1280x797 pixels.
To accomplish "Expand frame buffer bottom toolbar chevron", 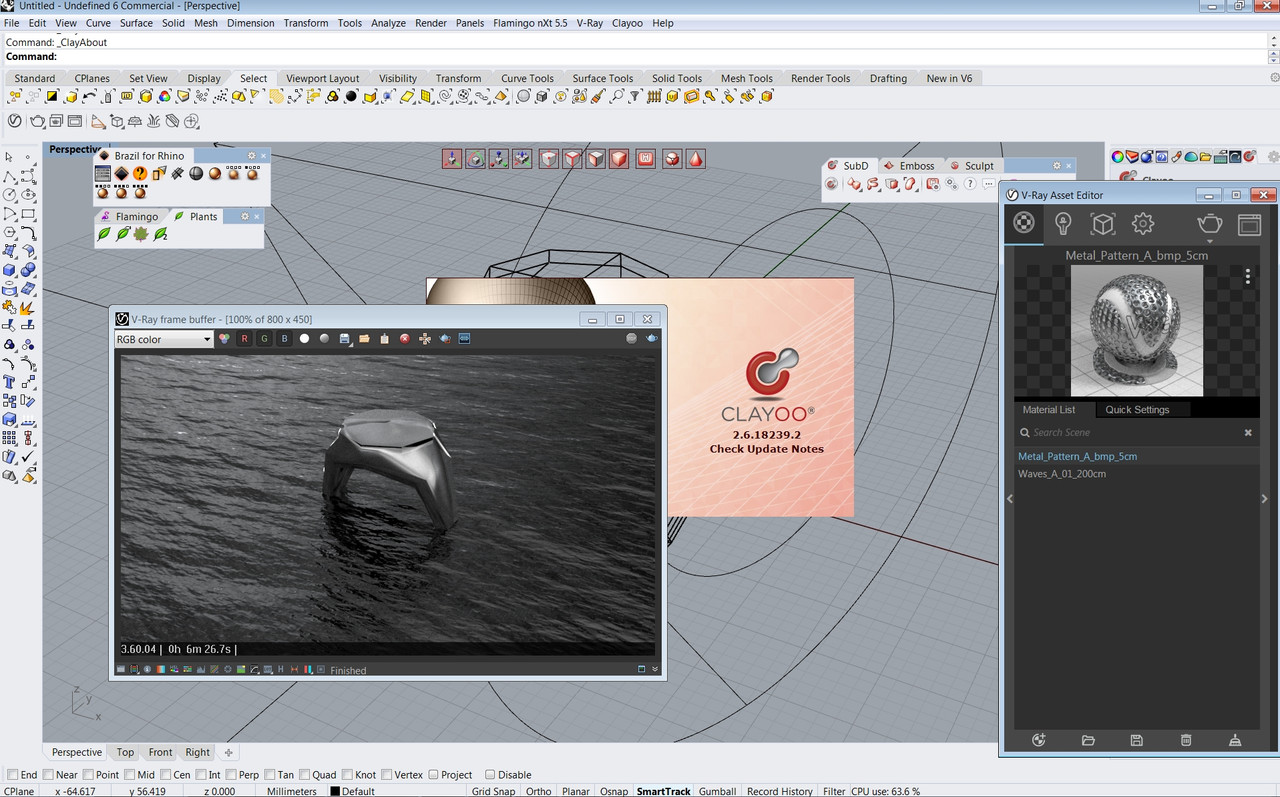I will click(655, 669).
